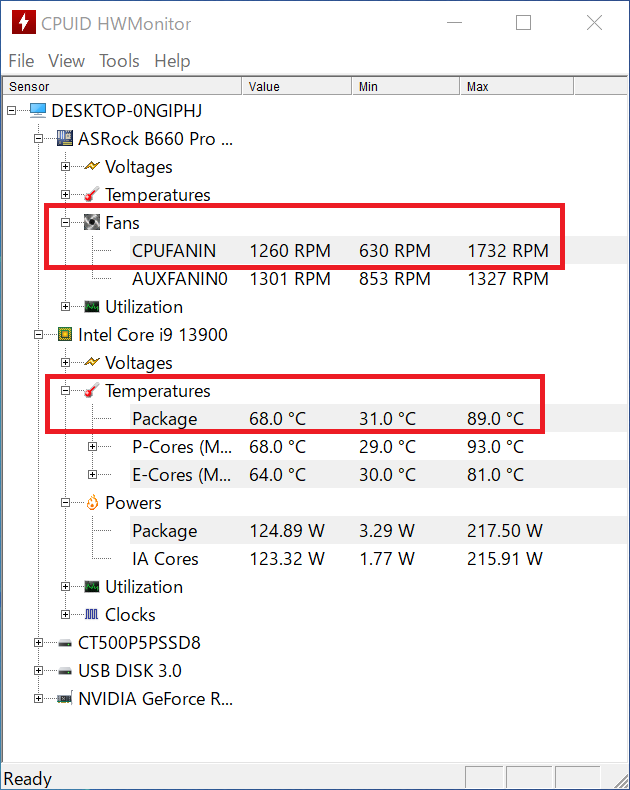Click the Max column header
This screenshot has width=630, height=790.
(x=517, y=86)
